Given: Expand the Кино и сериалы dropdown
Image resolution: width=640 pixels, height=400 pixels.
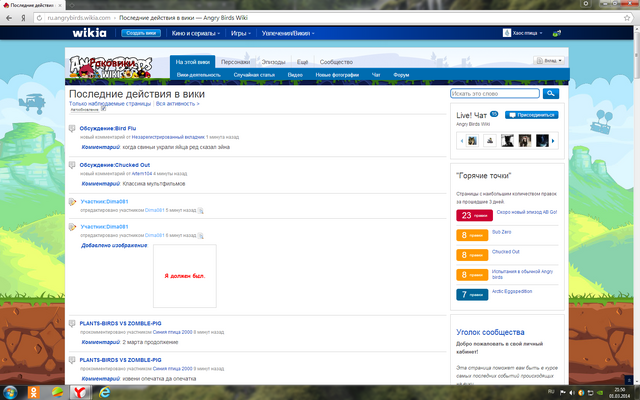Looking at the screenshot, I should coord(196,33).
